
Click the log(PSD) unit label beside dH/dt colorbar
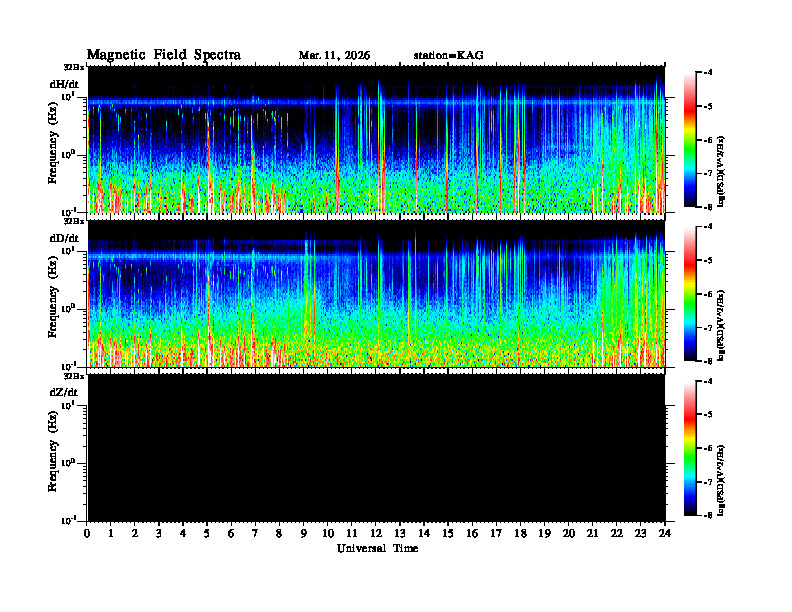click(721, 171)
